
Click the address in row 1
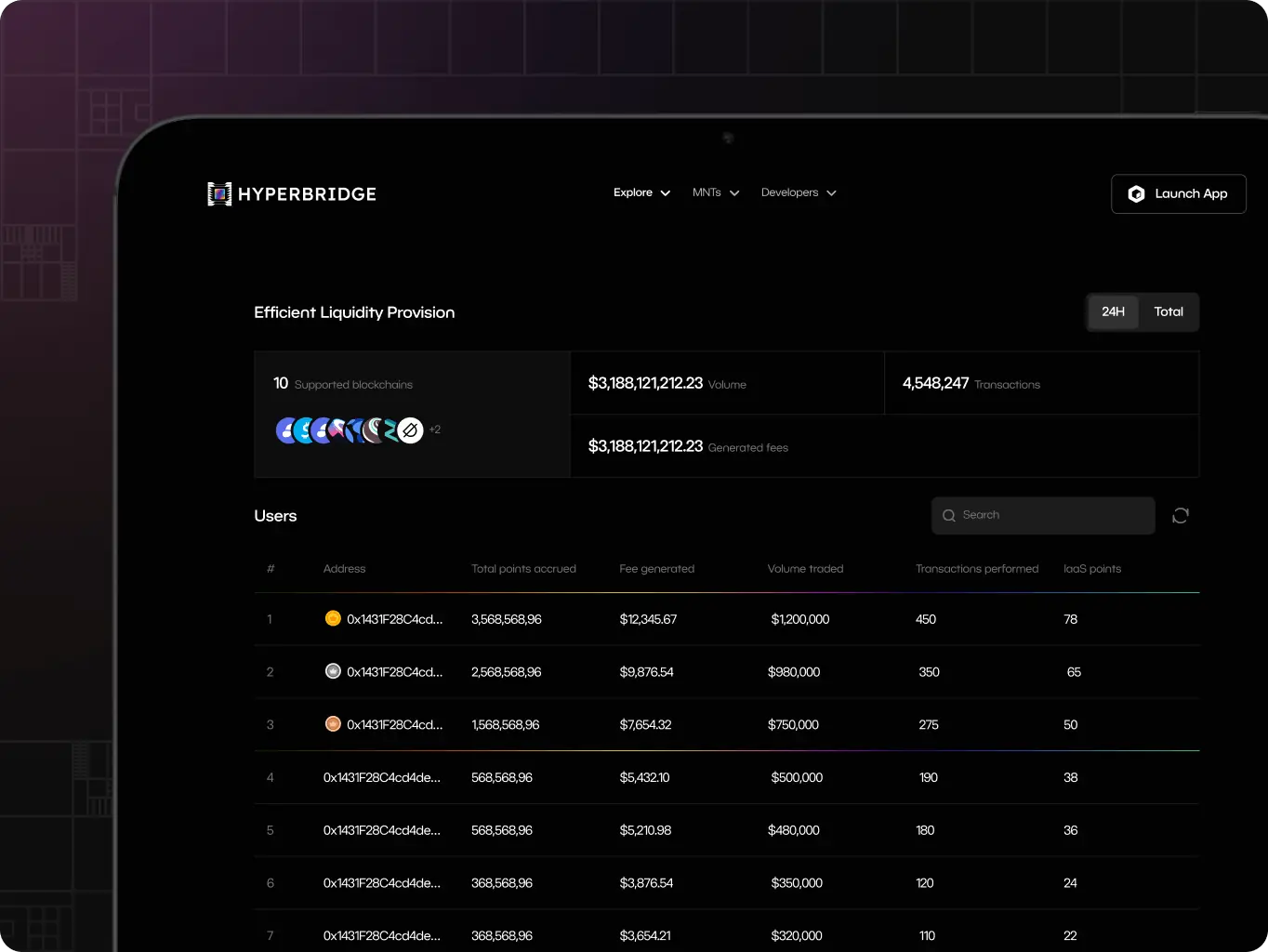(395, 618)
